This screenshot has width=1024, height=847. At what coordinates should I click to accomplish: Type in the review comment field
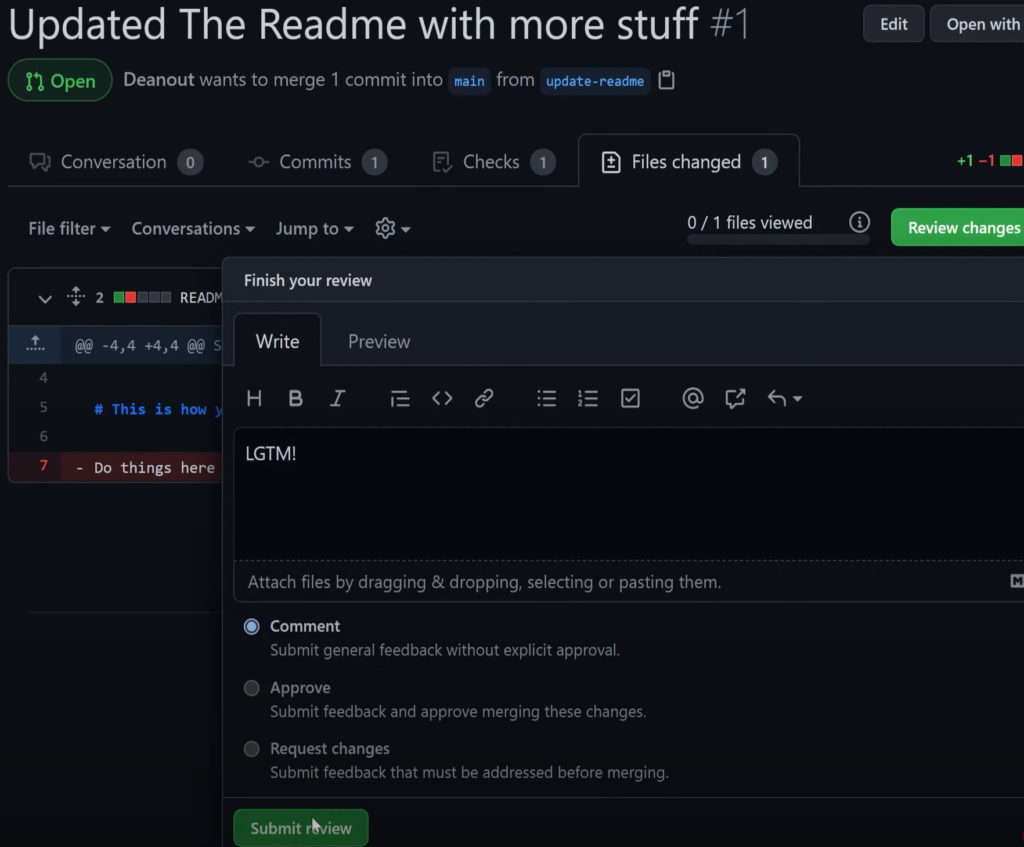point(600,490)
